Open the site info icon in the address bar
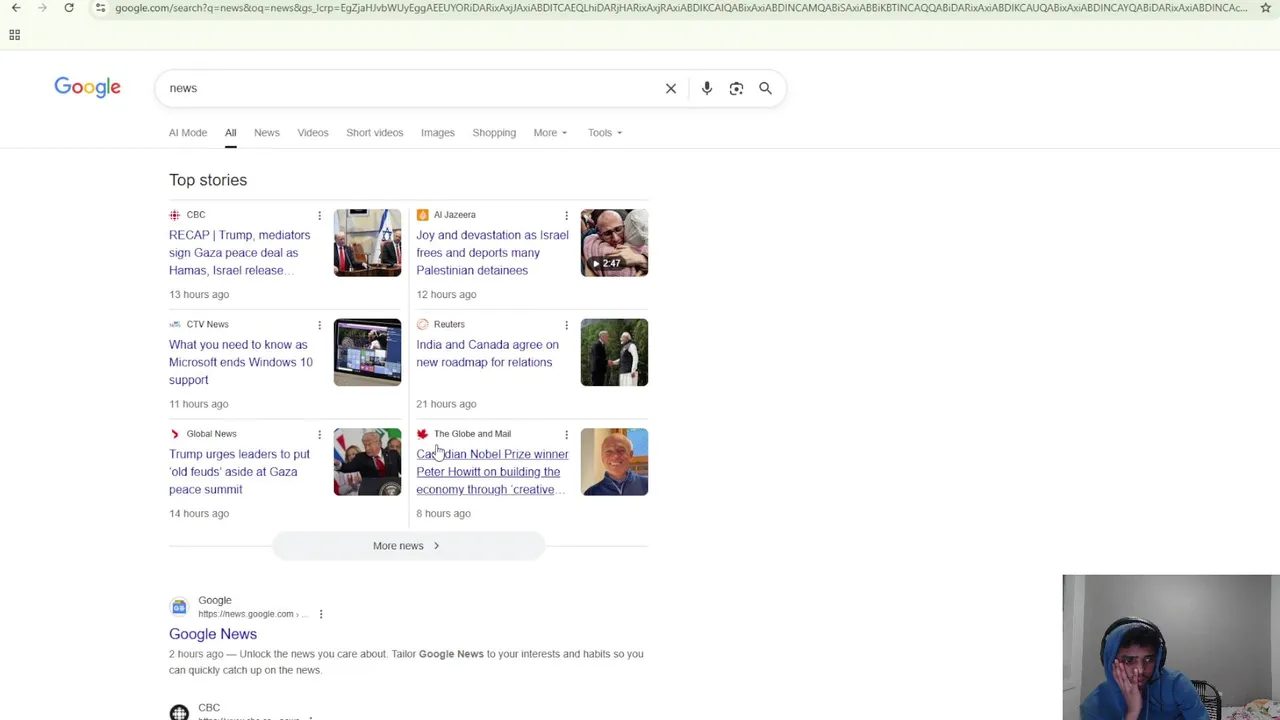 100,8
